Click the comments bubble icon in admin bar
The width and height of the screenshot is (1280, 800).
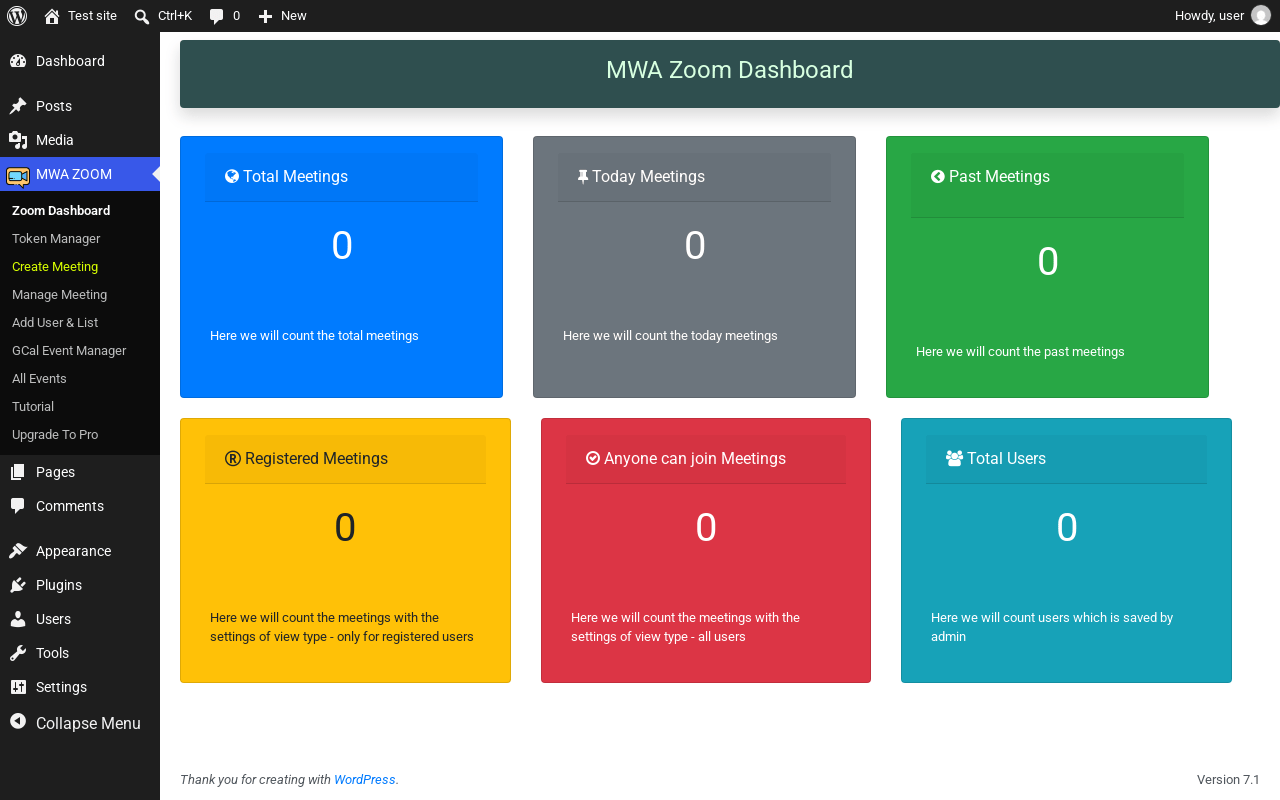[216, 16]
